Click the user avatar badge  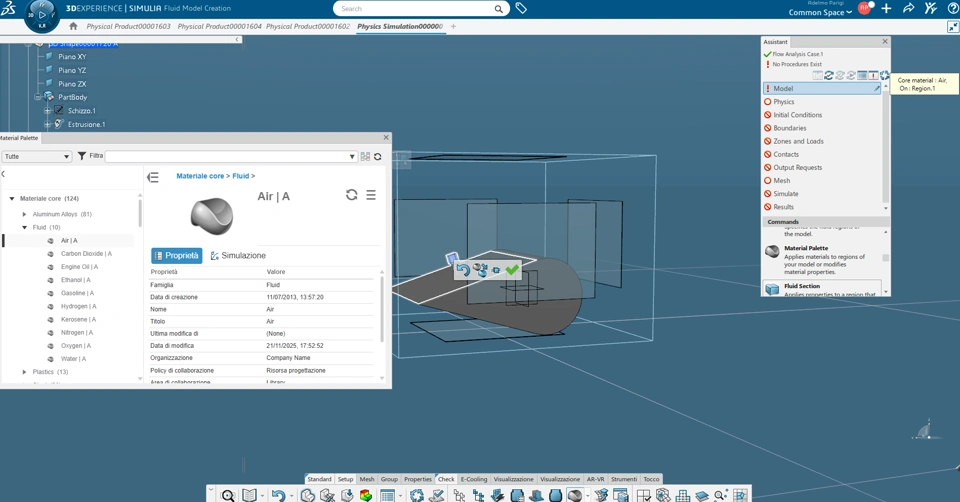point(864,9)
